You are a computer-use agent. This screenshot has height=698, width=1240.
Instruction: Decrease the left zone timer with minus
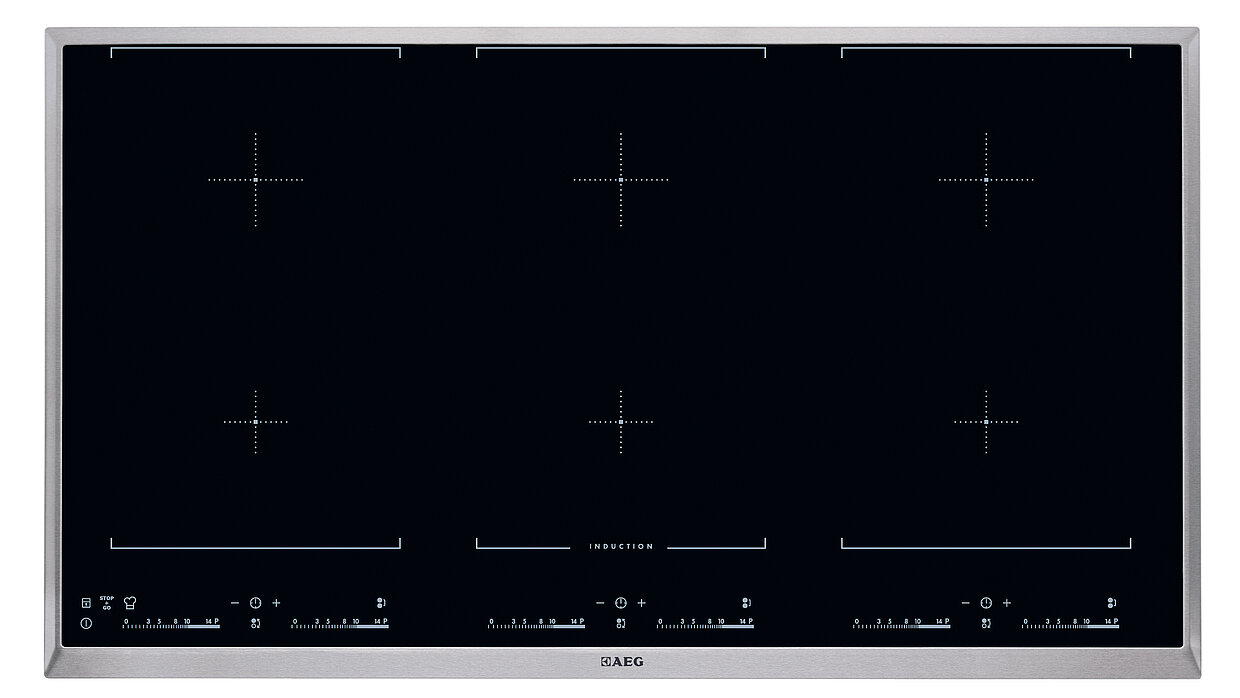click(x=235, y=603)
